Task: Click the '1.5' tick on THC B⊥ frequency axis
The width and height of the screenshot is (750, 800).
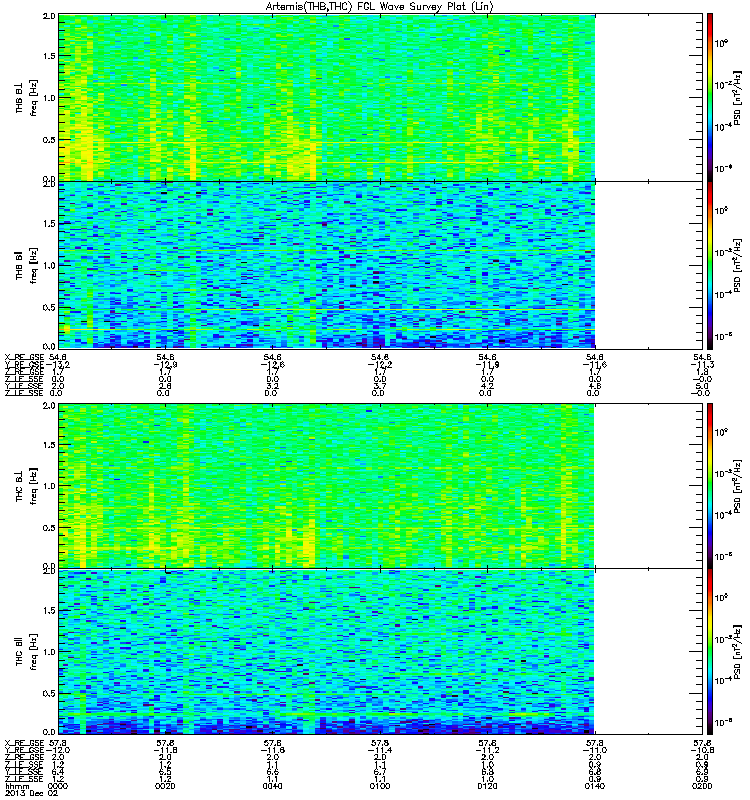Action: (49, 445)
